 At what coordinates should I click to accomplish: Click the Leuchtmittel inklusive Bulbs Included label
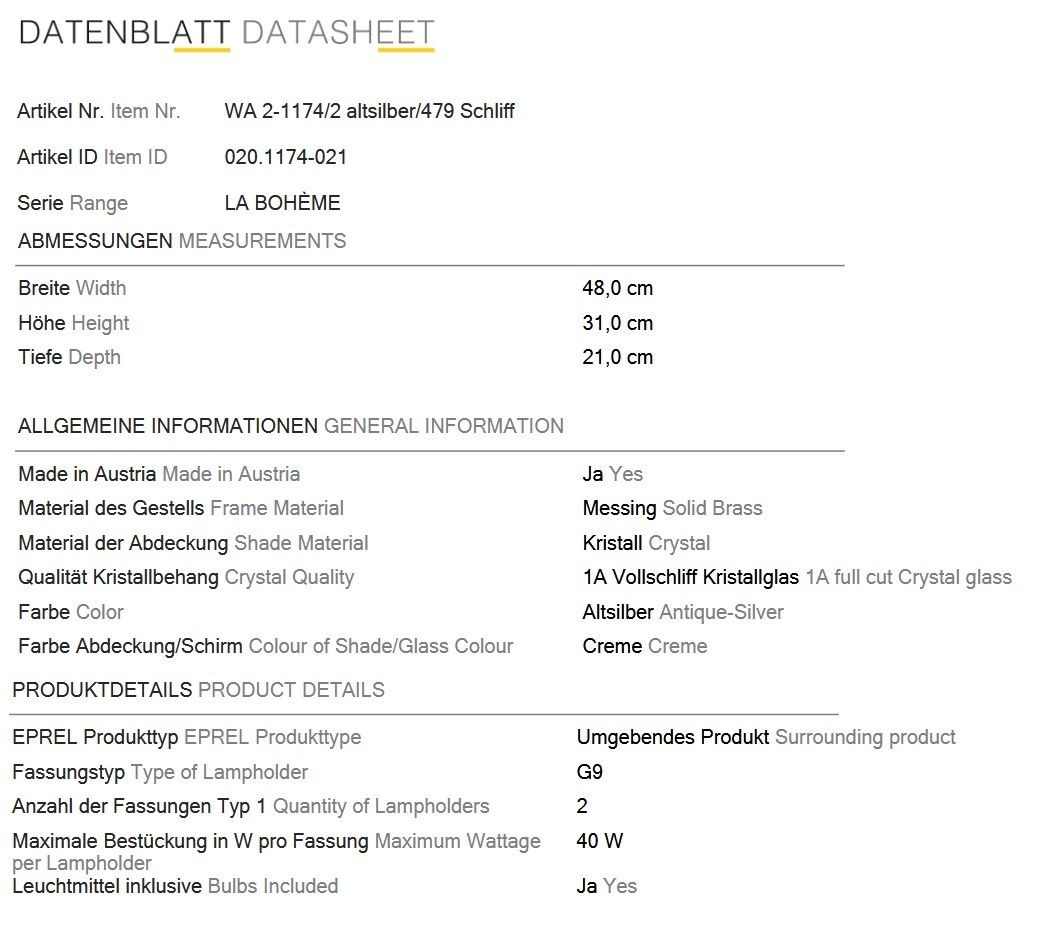point(175,887)
